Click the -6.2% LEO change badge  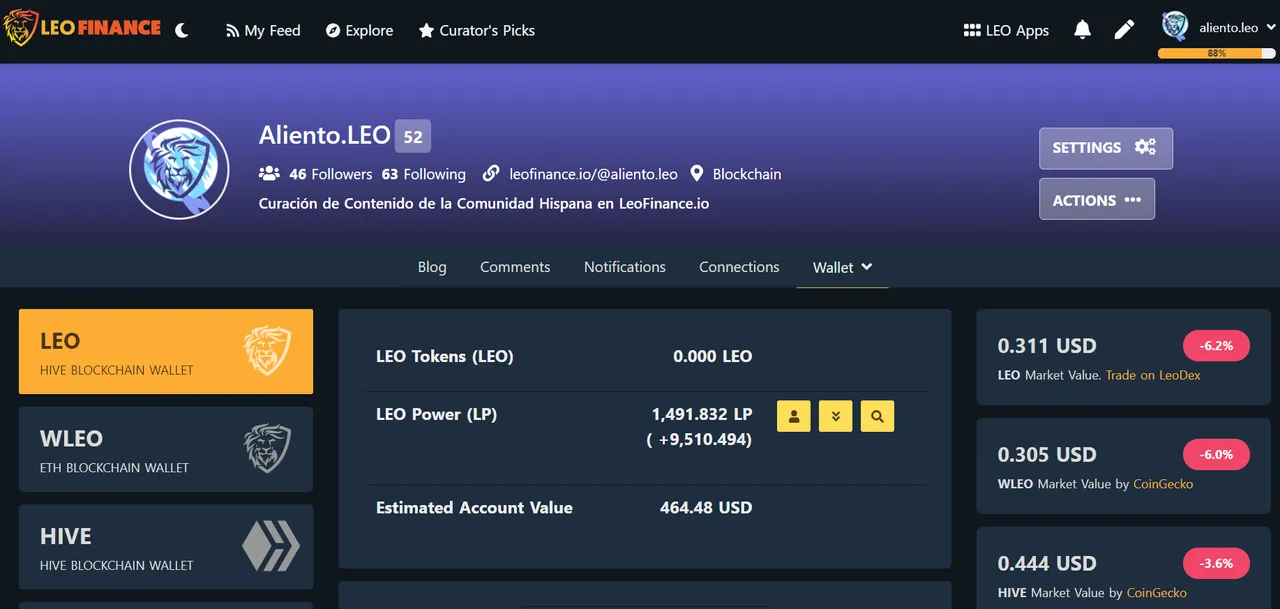tap(1217, 346)
